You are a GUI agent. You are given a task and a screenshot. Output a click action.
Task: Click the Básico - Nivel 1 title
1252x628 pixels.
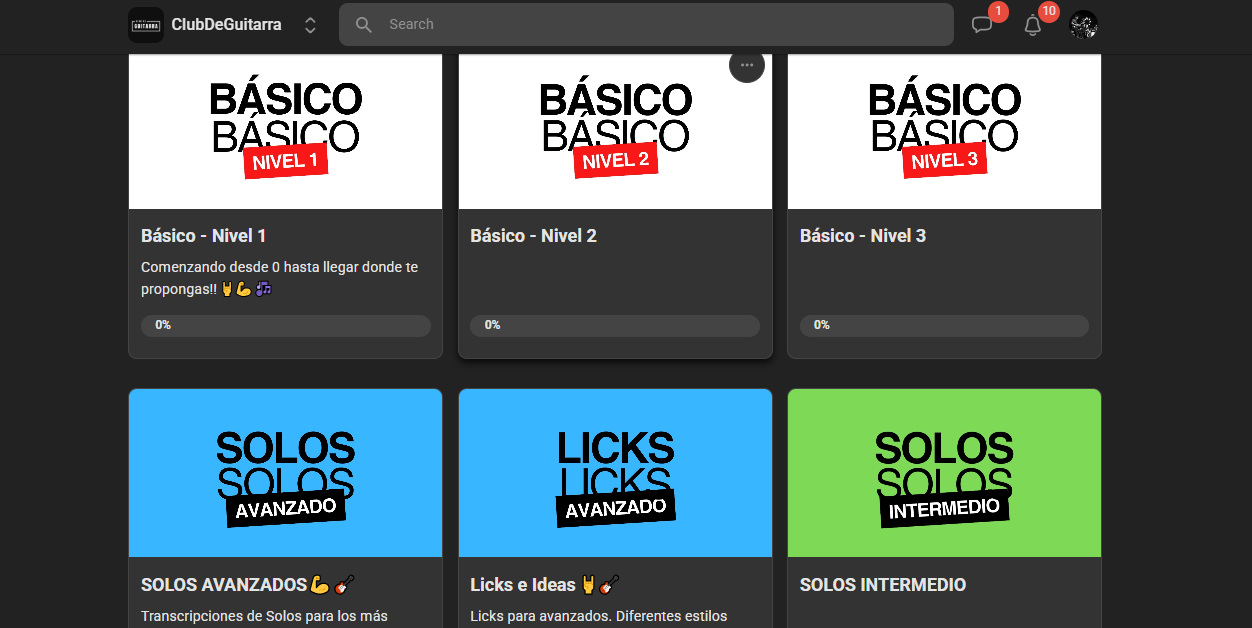[204, 236]
